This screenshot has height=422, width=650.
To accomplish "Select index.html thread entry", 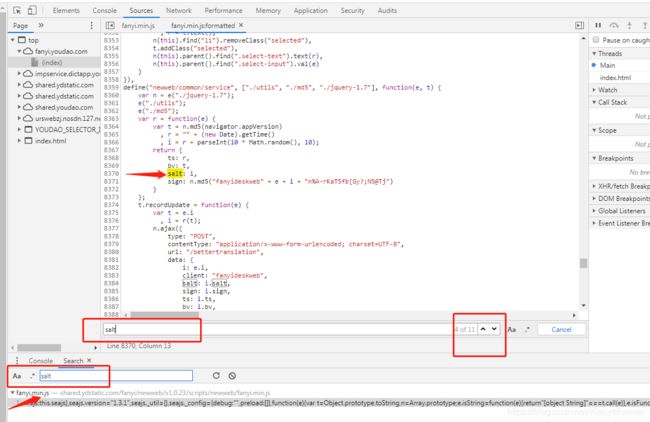I will pos(615,78).
